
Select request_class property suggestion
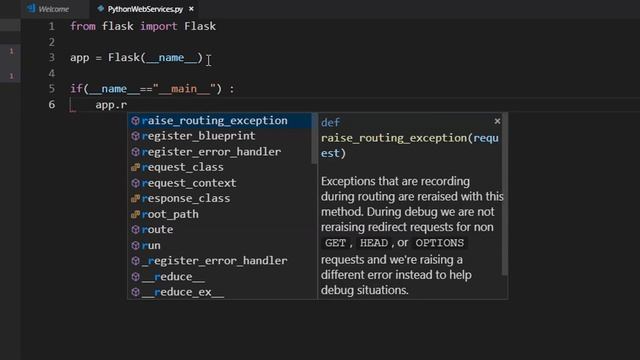[220, 167]
